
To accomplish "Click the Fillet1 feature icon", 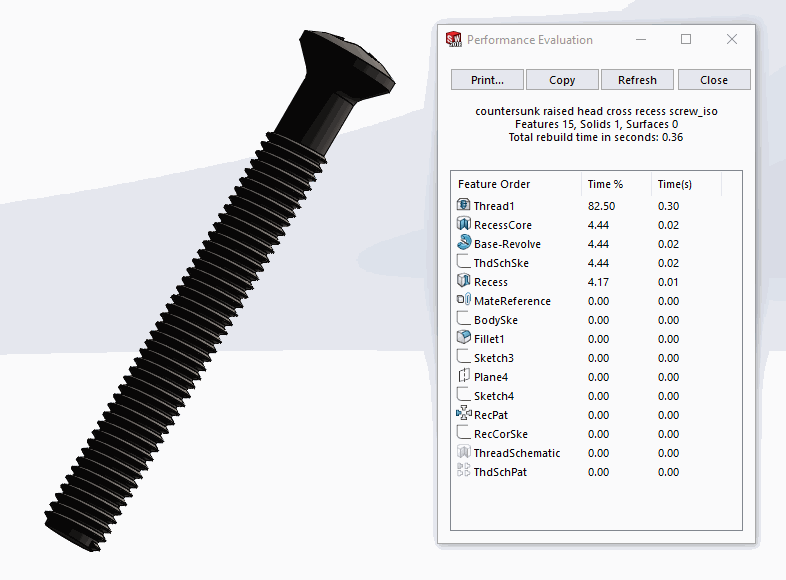I will click(463, 338).
